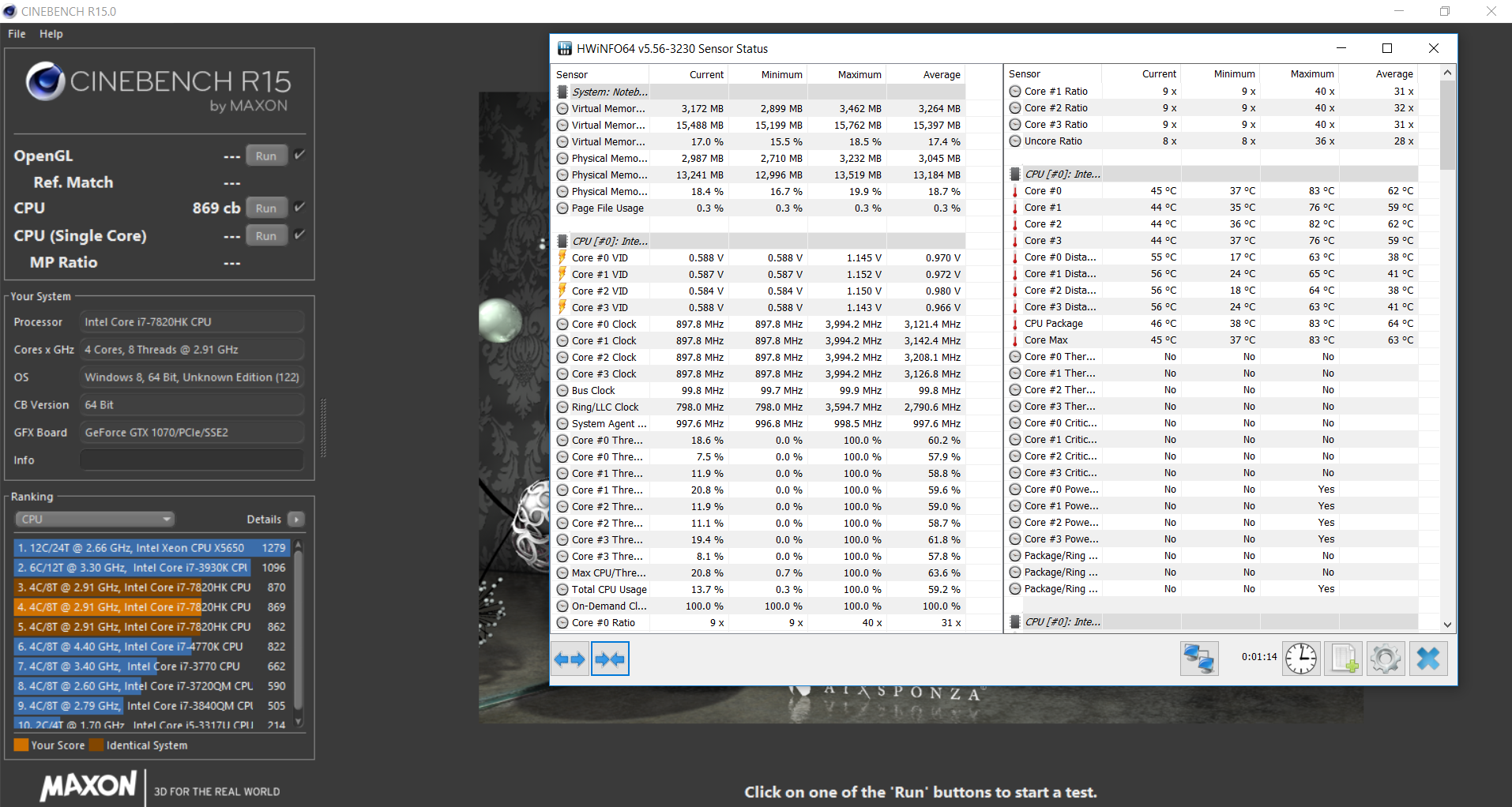This screenshot has height=807, width=1512.
Task: Click the Cores x GHz field value
Action: (x=192, y=350)
